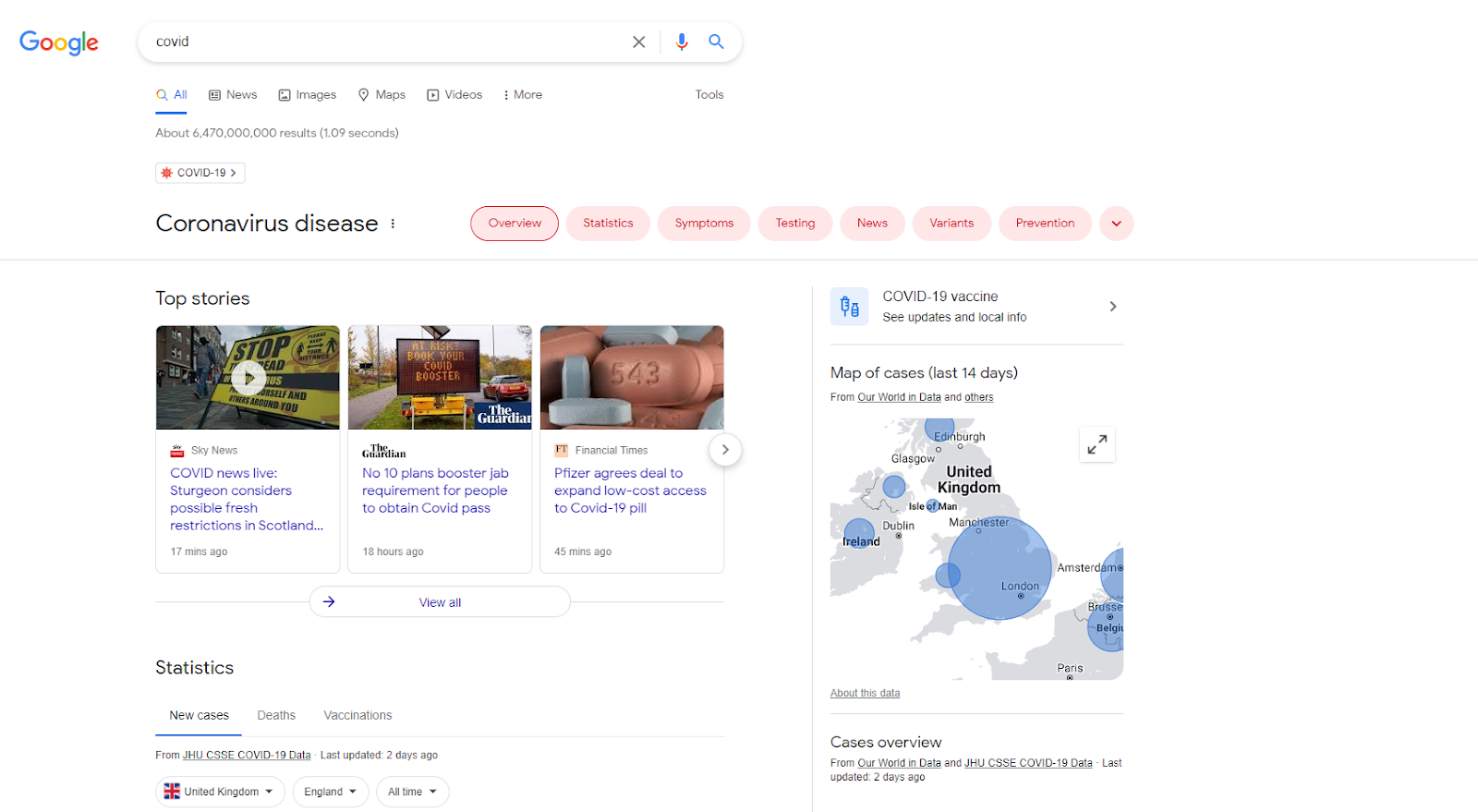Open the England region dropdown
Image resolution: width=1478 pixels, height=812 pixels.
331,792
